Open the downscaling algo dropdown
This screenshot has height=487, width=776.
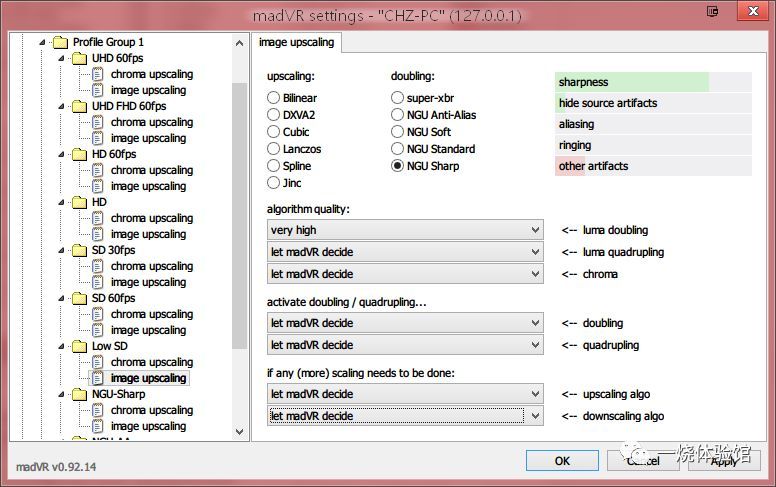(405, 416)
